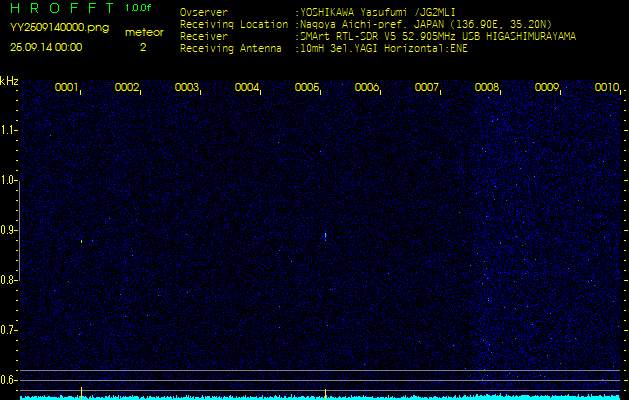Screen dimensions: 629x400
Task: Click time marker 0008
Action: pos(487,87)
